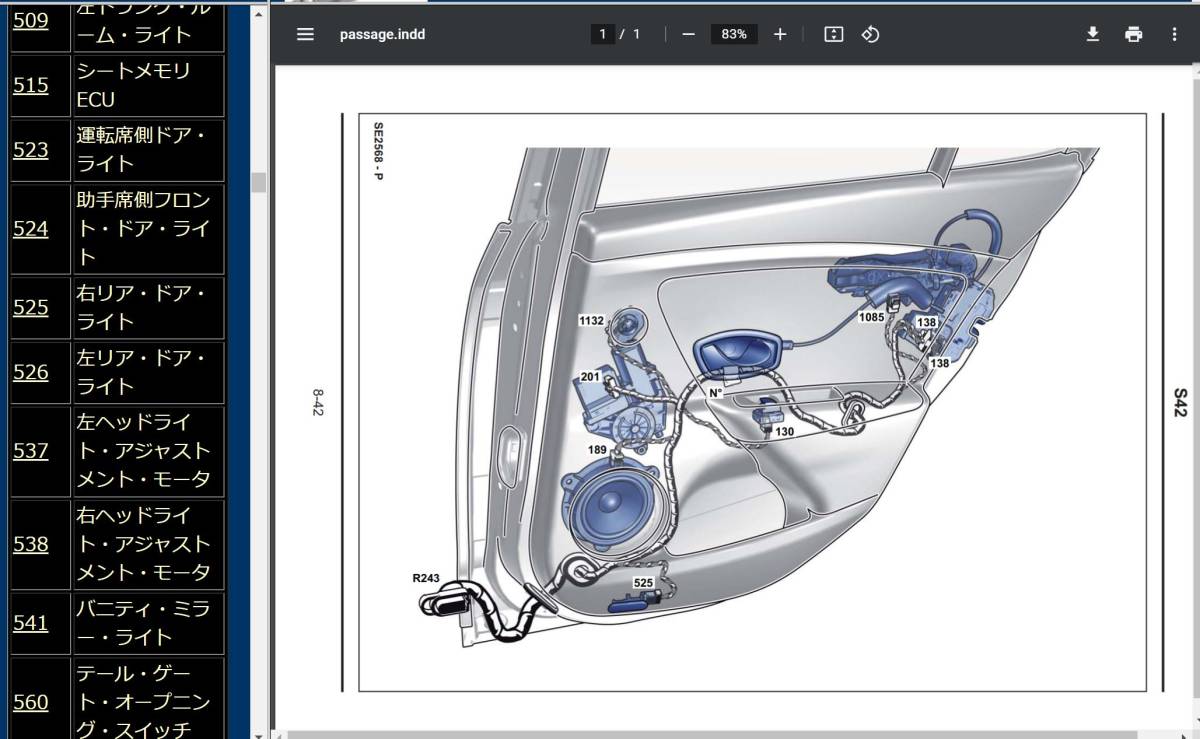The image size is (1200, 739).
Task: Download the passage.indd PDF
Action: click(x=1093, y=34)
